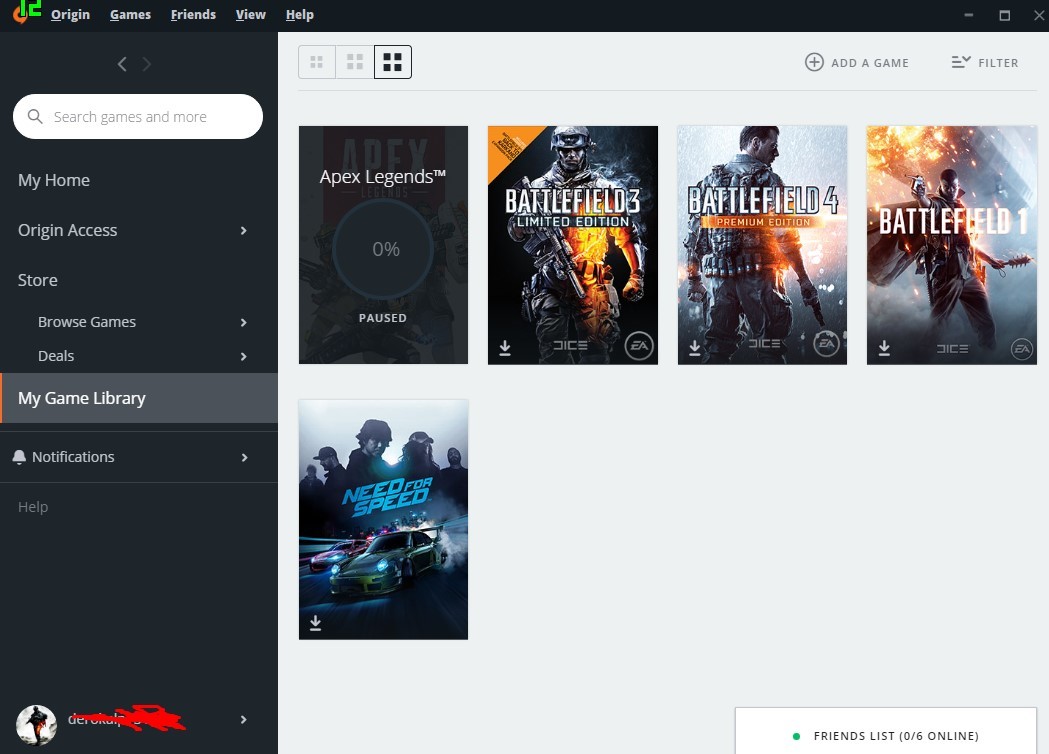Go forward with the right arrow
This screenshot has width=1049, height=754.
point(147,64)
